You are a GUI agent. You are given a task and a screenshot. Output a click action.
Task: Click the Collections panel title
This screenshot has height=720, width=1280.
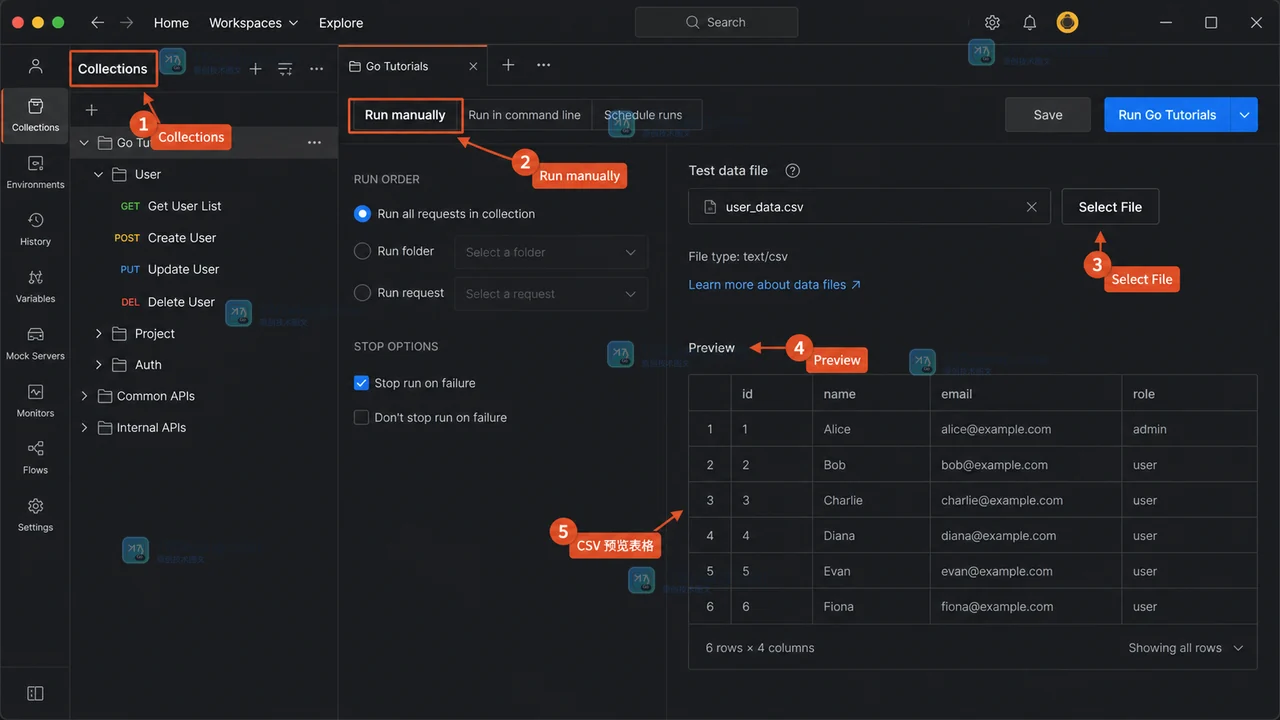[x=113, y=69]
